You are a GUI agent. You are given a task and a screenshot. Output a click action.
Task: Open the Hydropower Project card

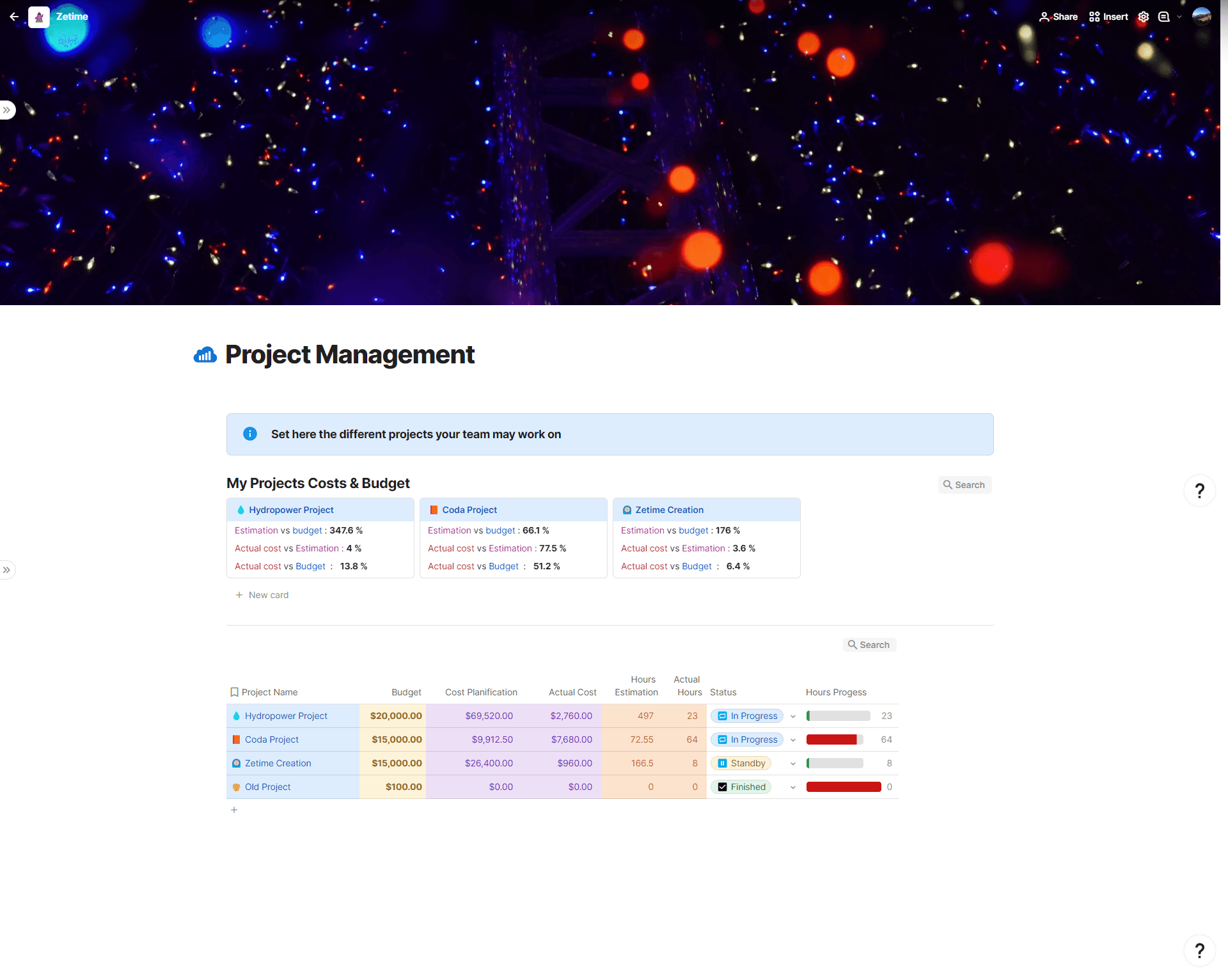[x=320, y=538]
